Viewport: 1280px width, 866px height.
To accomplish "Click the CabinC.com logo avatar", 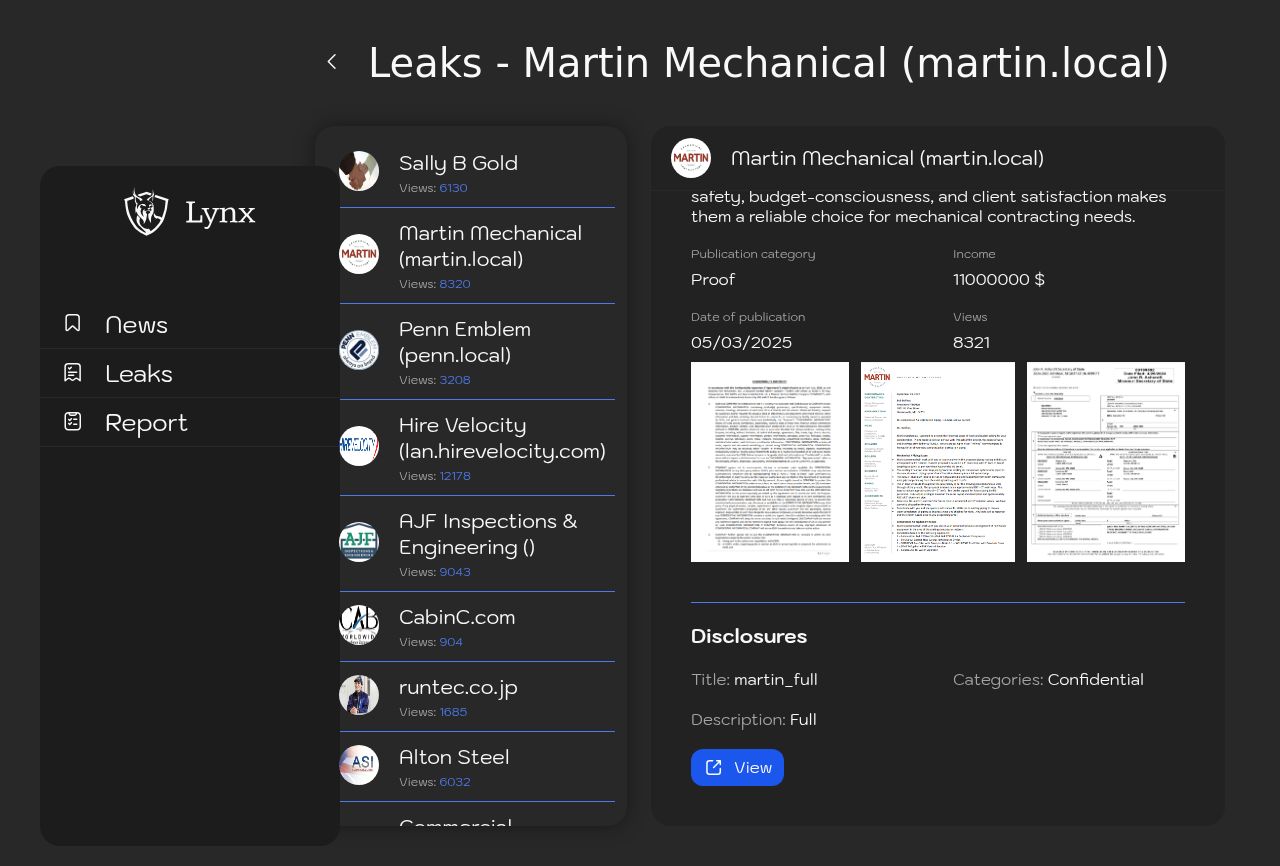I will coord(359,625).
